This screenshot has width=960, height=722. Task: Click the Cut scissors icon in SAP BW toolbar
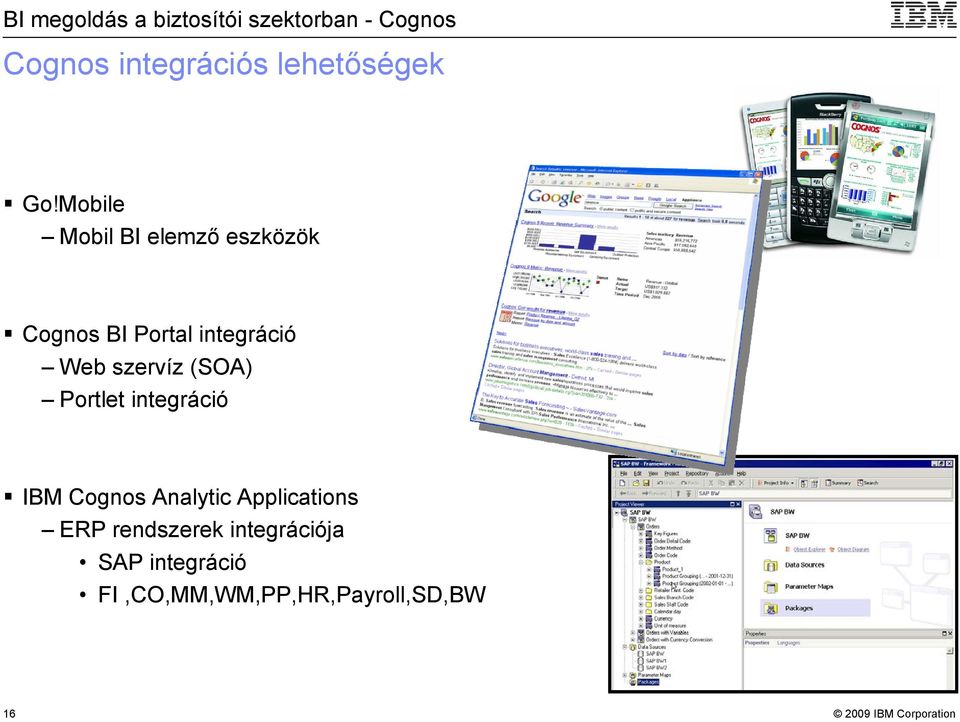pyautogui.click(x=711, y=483)
